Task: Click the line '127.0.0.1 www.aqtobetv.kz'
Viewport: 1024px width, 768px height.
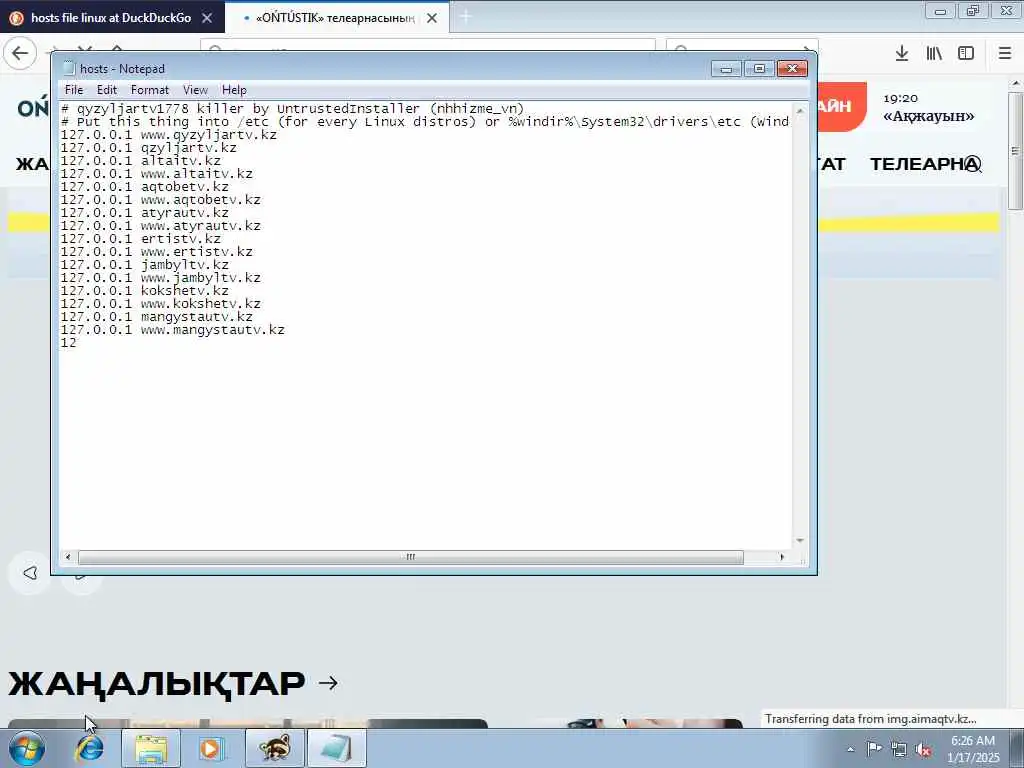Action: click(161, 200)
